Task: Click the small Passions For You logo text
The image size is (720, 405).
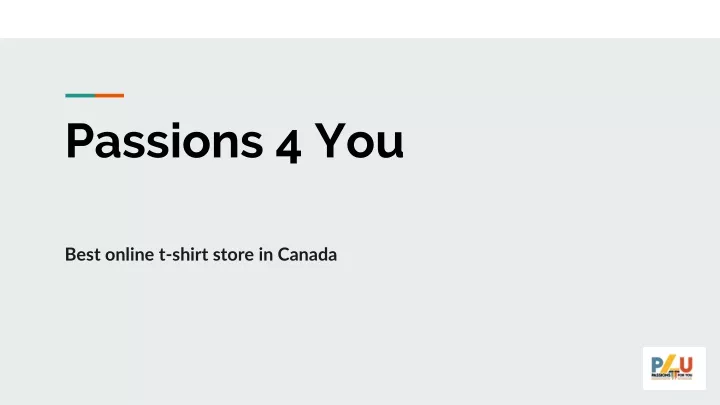Action: pyautogui.click(x=672, y=376)
